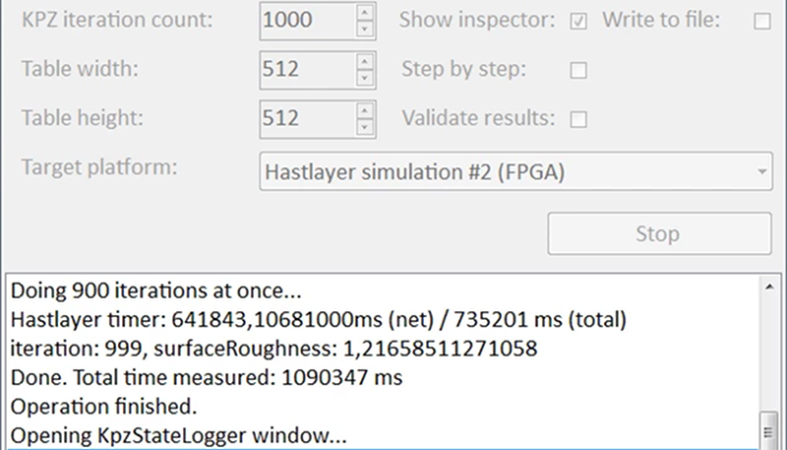Tick the Step by step checkbox
This screenshot has height=450, width=787.
coord(578,70)
